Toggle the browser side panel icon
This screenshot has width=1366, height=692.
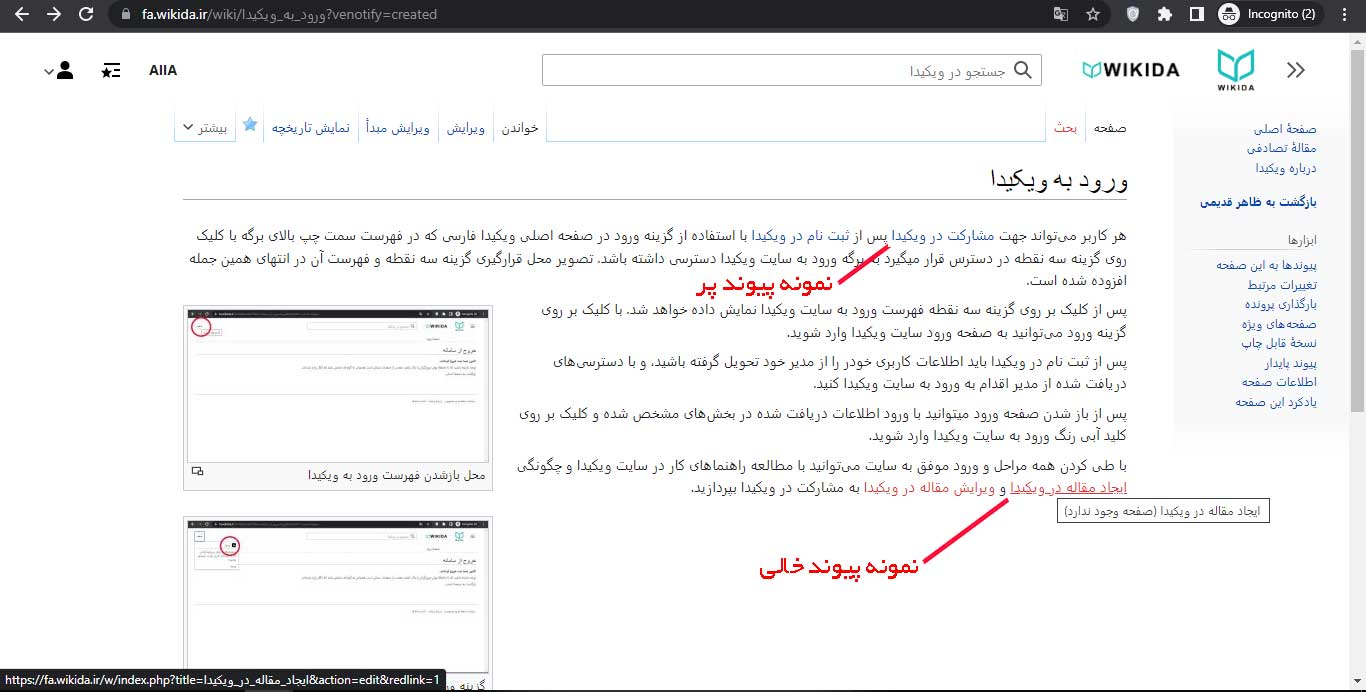[1196, 15]
